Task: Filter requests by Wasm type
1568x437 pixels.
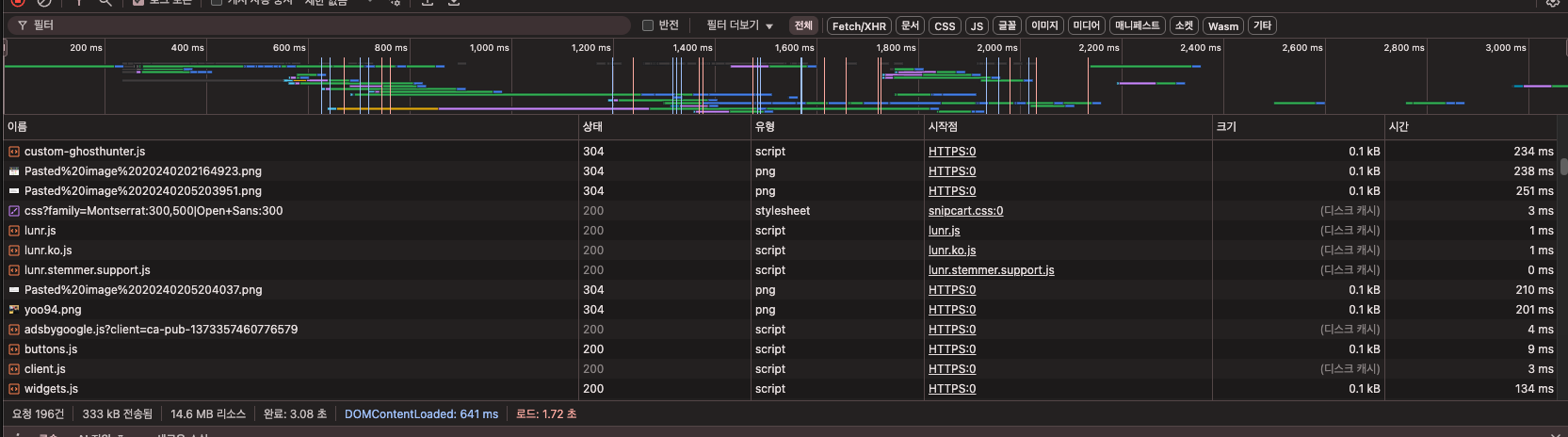Action: tap(1223, 26)
